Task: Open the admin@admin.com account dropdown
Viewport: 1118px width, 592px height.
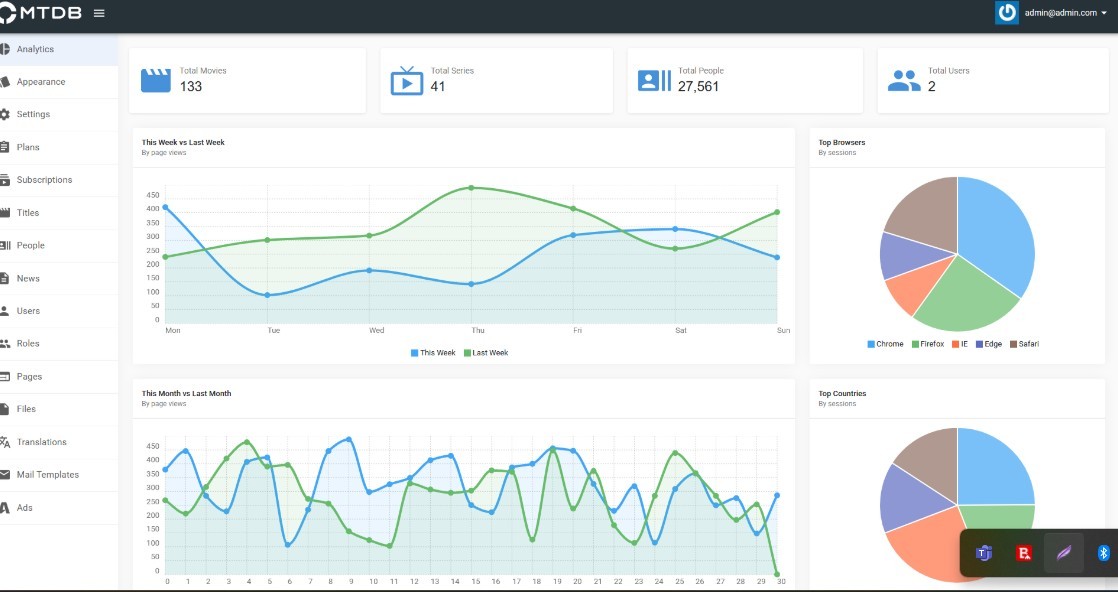Action: (x=1065, y=13)
